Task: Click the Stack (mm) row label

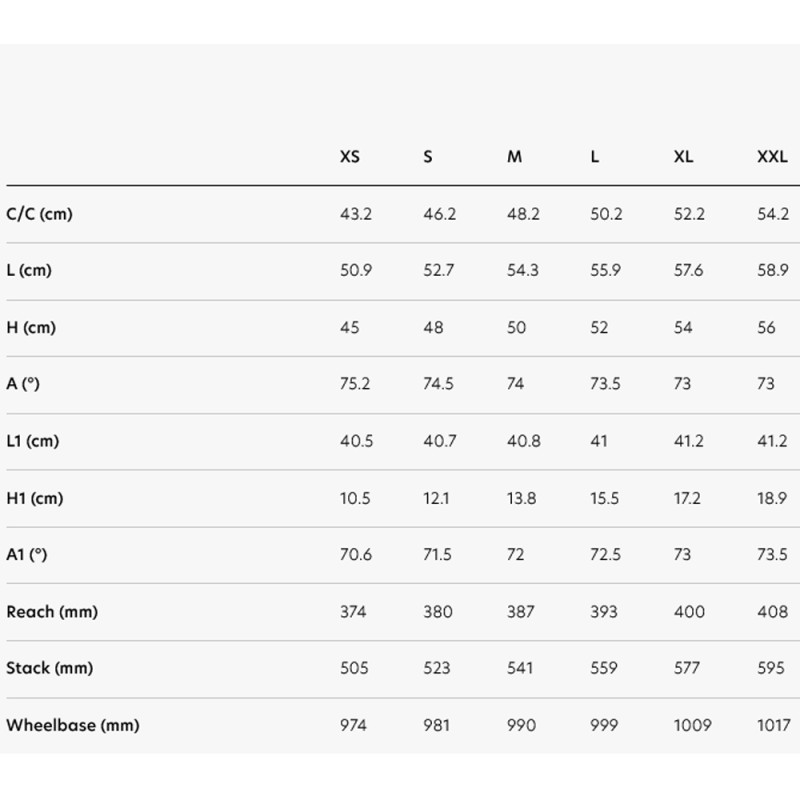Action: coord(50,668)
